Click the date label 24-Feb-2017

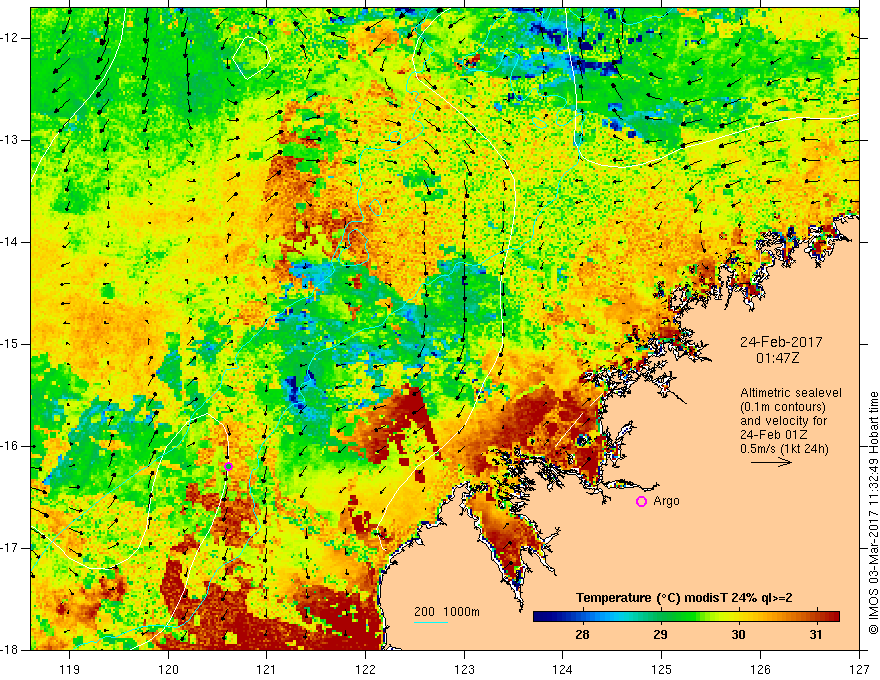tap(781, 342)
